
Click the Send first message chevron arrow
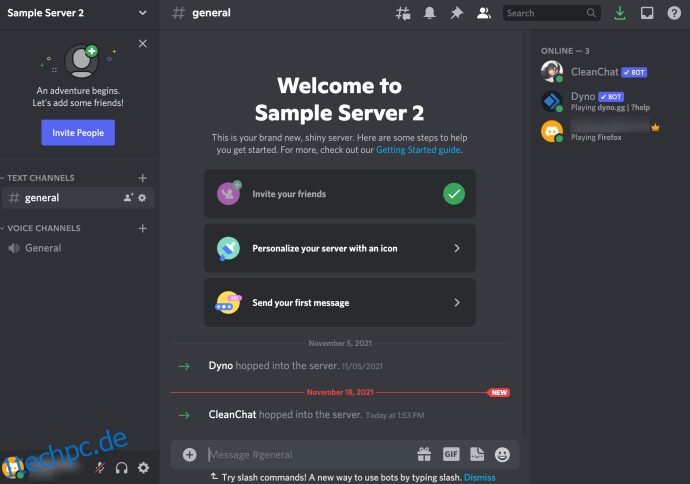click(457, 303)
